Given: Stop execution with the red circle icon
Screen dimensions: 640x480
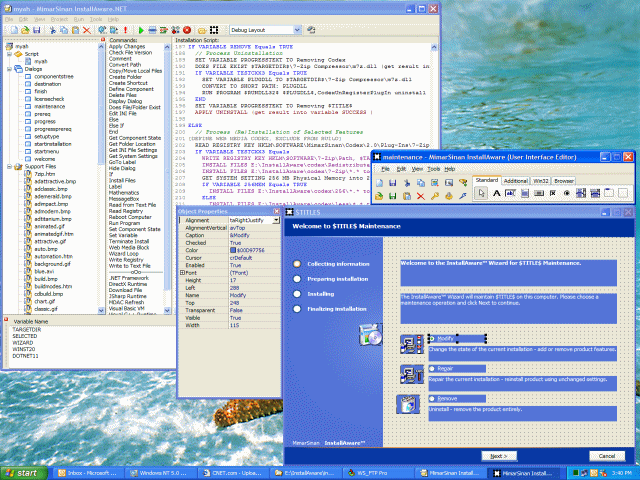Looking at the screenshot, I should coord(187,30).
